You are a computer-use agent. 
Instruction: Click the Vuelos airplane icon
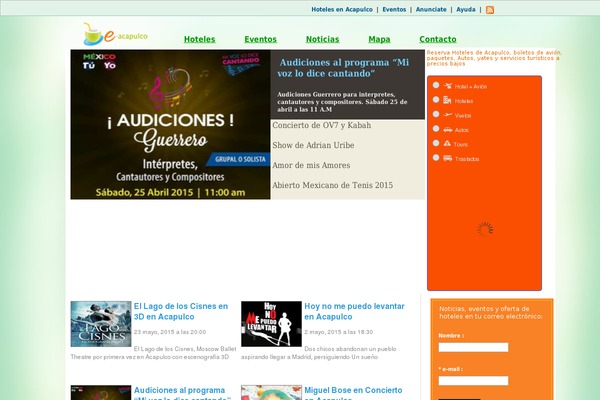tap(448, 115)
